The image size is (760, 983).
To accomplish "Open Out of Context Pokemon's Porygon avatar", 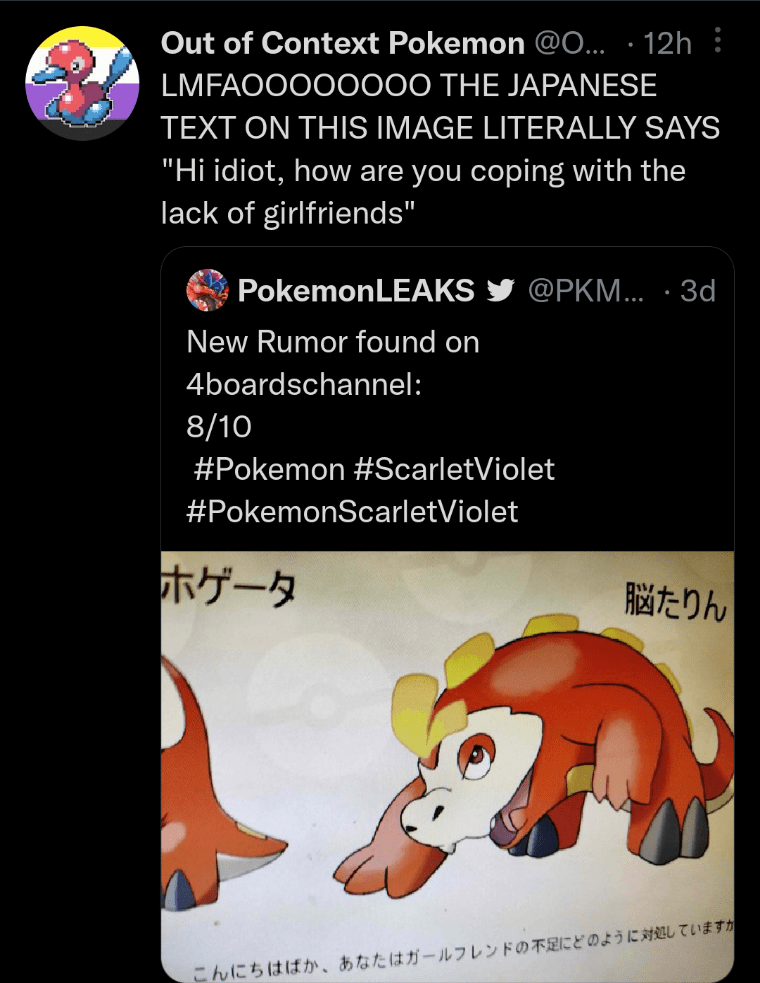I will (81, 81).
